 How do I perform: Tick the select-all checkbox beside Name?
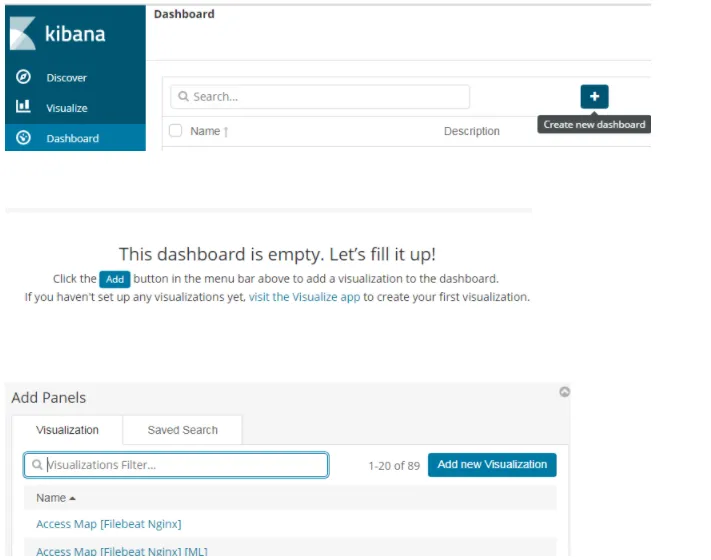click(176, 130)
